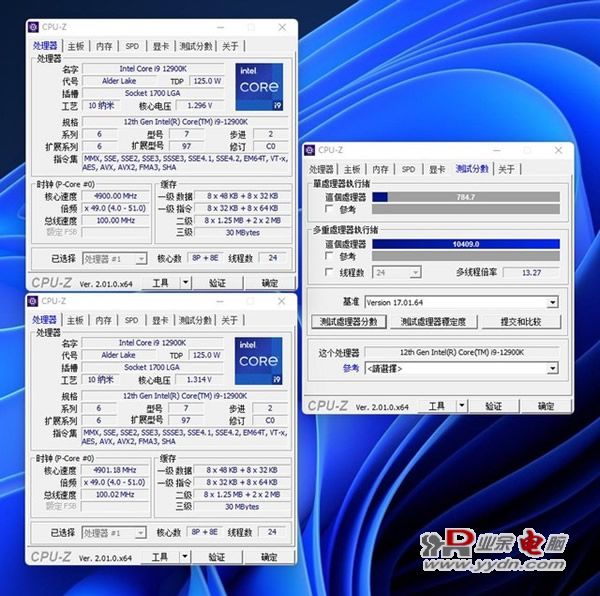Expand the 工具 arrow in the benchmark window
Screen dimensions: 600x596
461,406
